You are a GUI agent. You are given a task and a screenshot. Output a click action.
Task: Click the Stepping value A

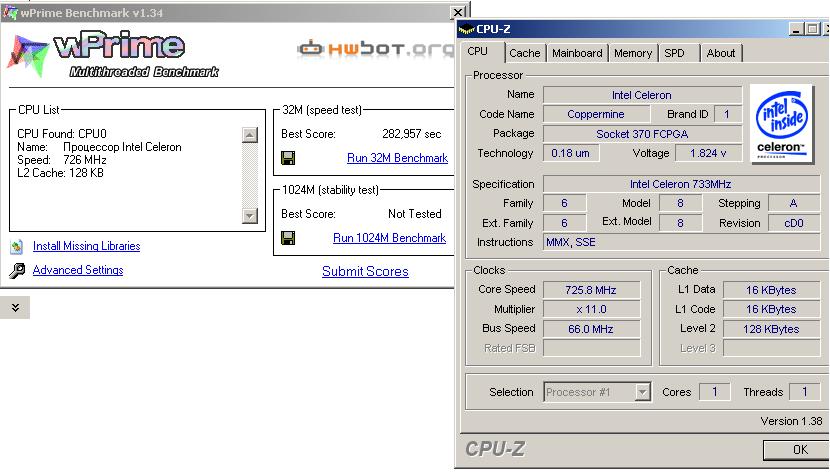pyautogui.click(x=794, y=204)
